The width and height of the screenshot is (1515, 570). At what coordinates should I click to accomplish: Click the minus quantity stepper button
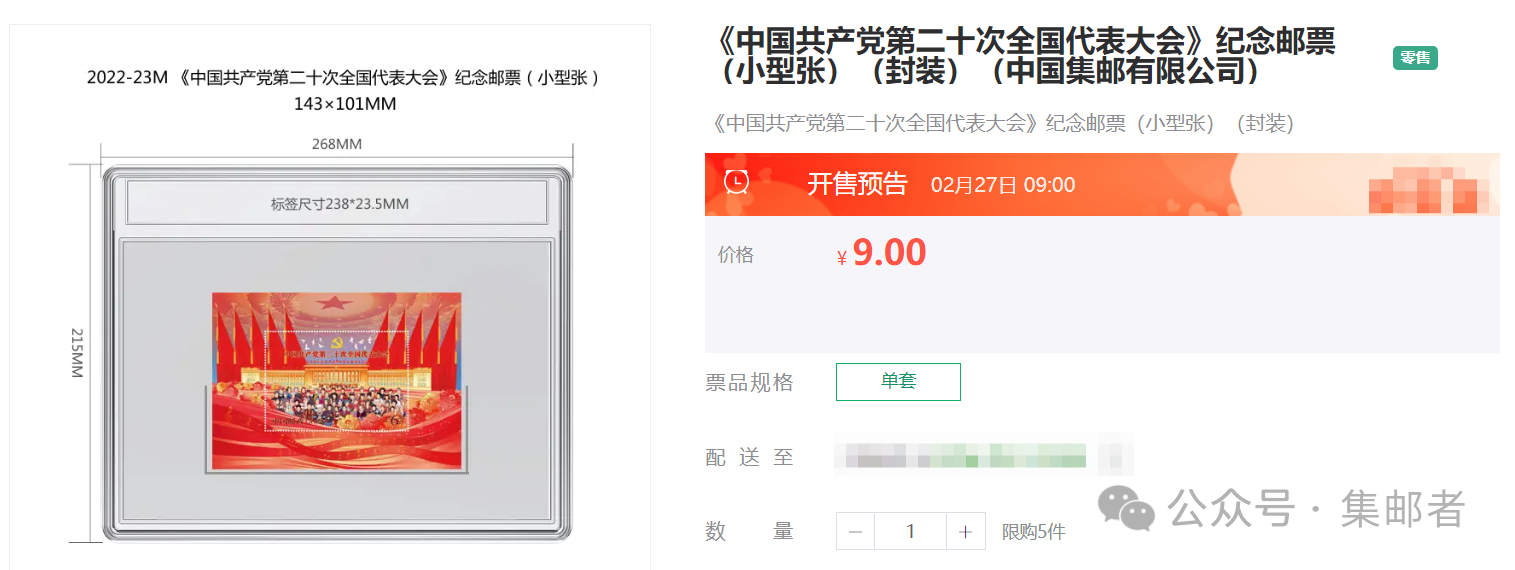click(x=855, y=532)
